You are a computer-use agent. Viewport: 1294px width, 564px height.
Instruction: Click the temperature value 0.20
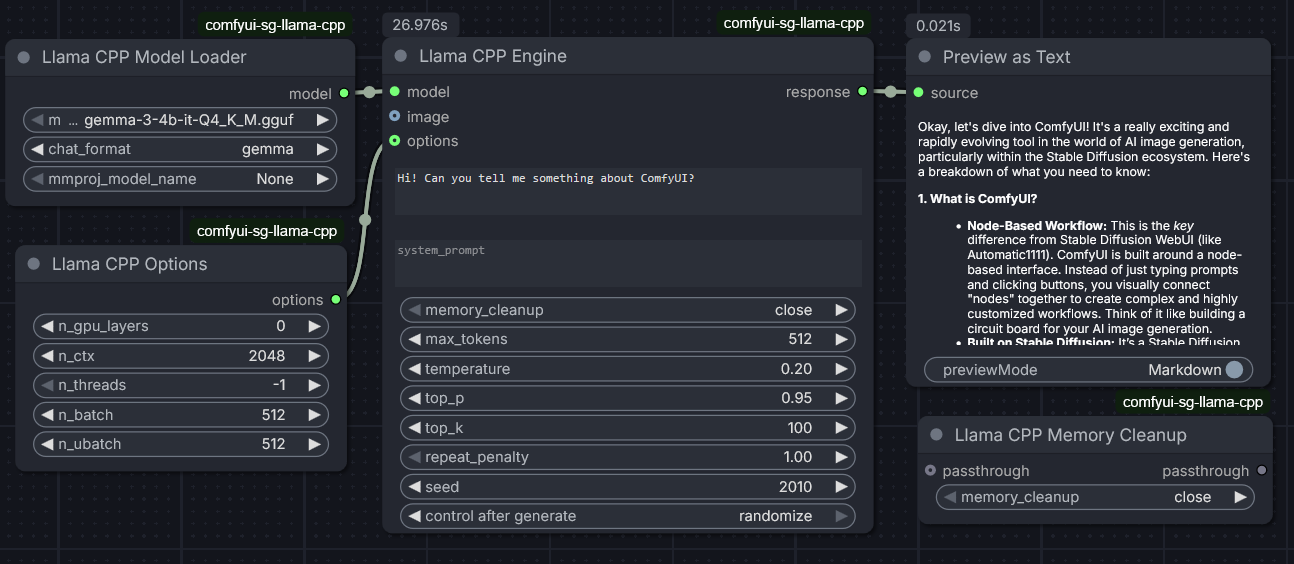click(797, 369)
